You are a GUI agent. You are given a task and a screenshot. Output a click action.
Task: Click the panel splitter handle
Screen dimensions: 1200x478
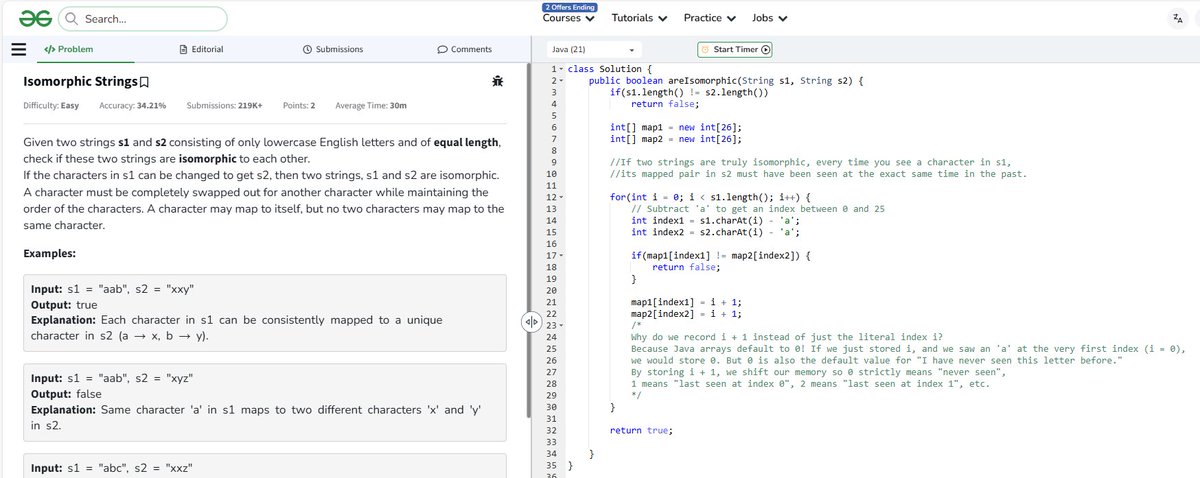click(x=531, y=320)
